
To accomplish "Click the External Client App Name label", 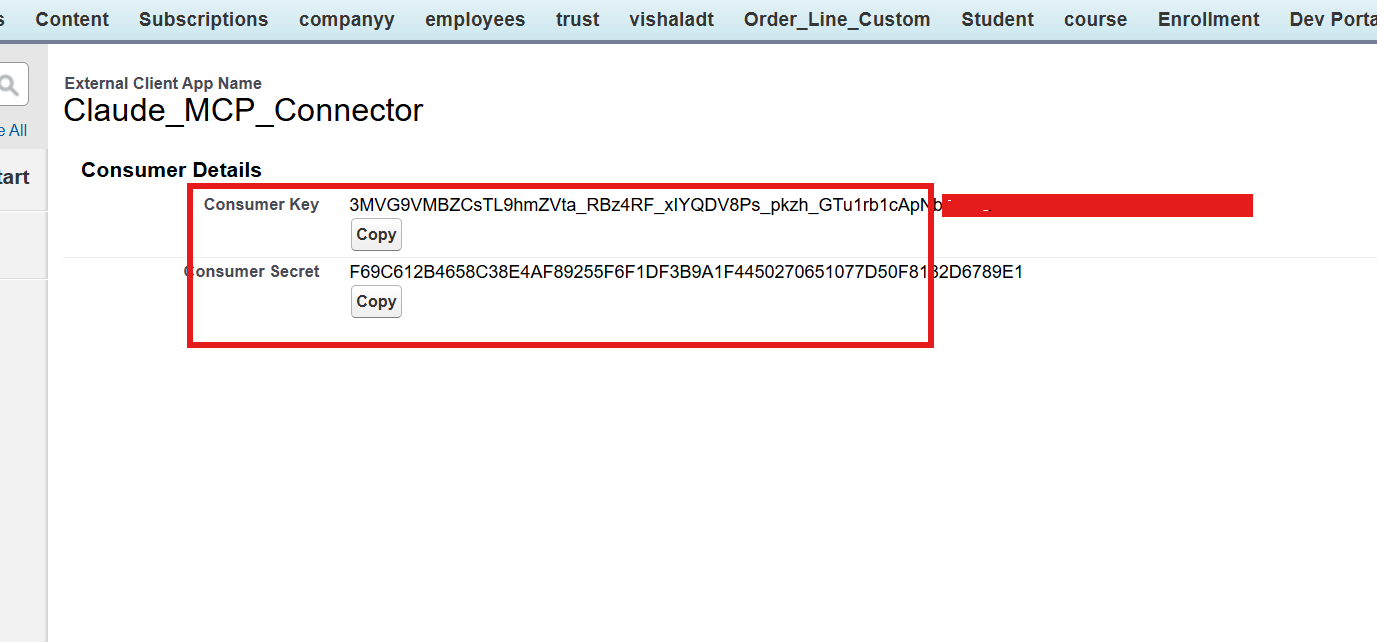I will [163, 84].
